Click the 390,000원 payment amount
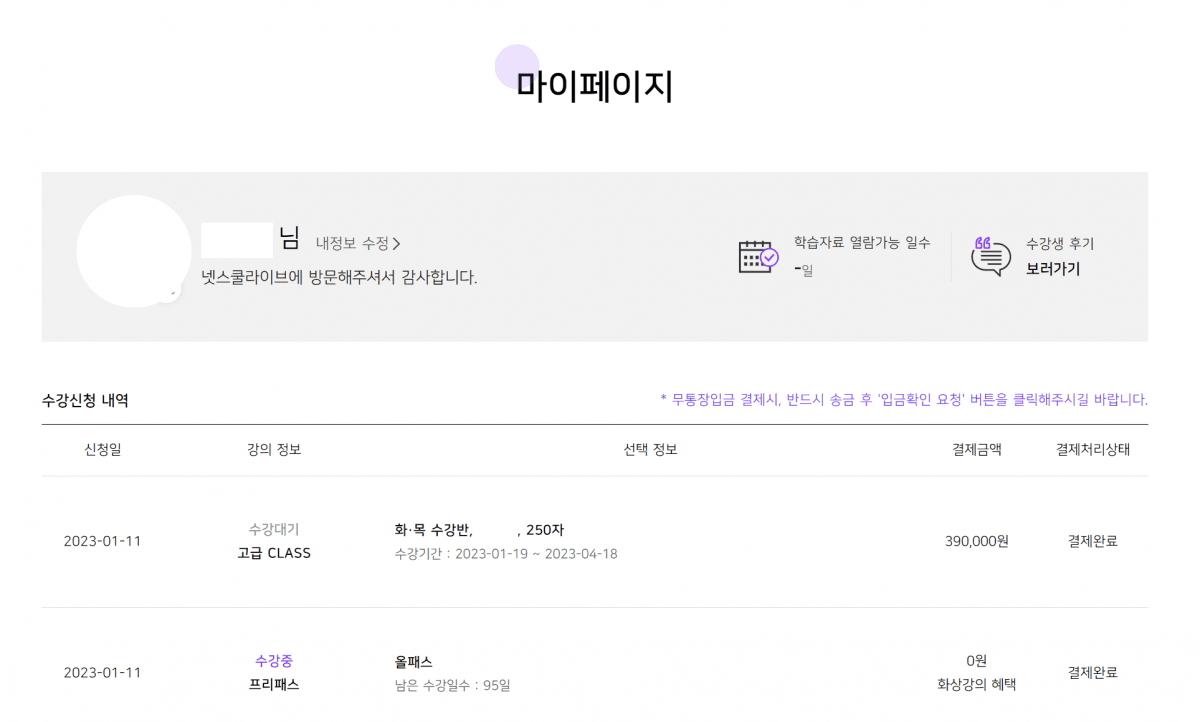 click(976, 541)
